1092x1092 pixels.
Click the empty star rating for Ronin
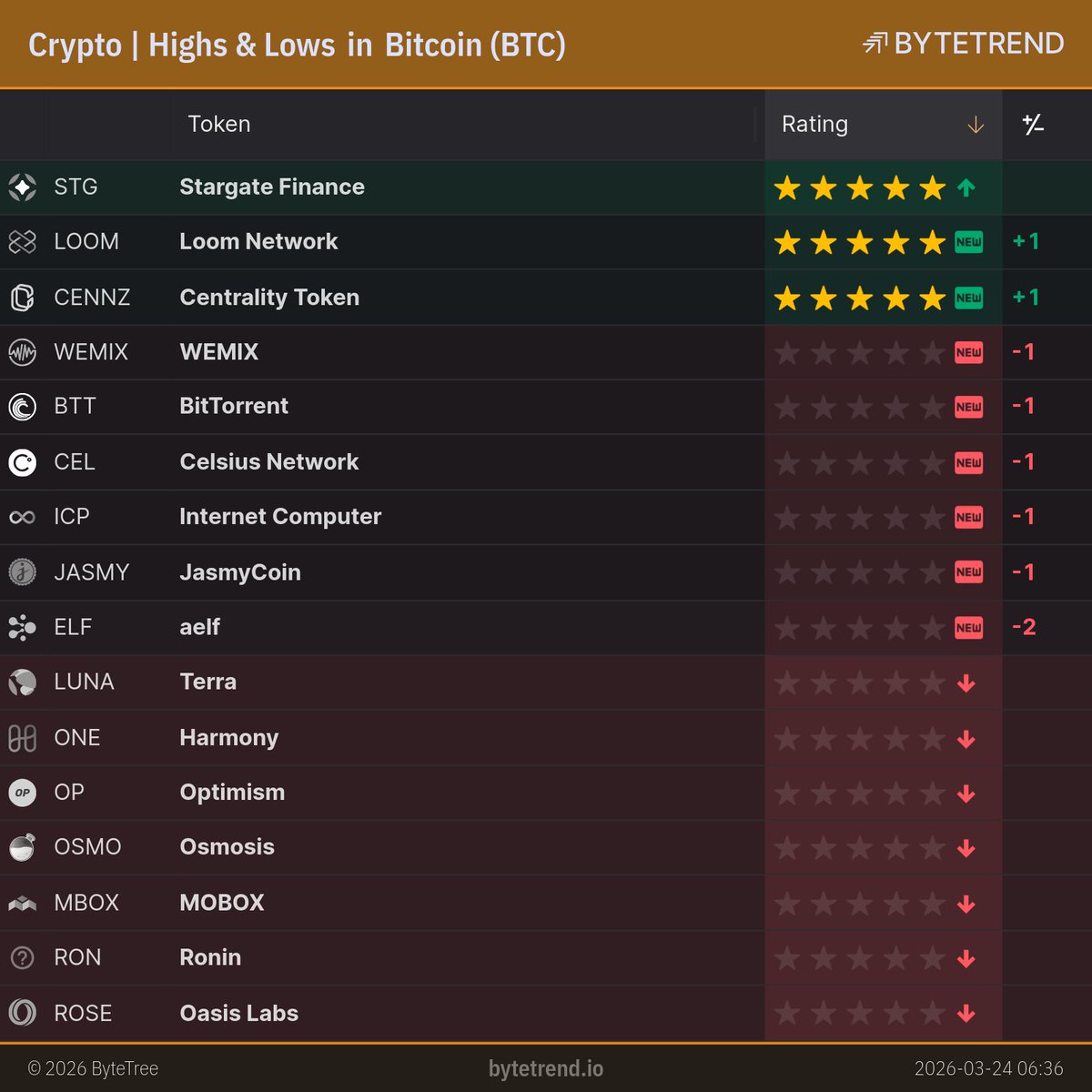point(859,958)
